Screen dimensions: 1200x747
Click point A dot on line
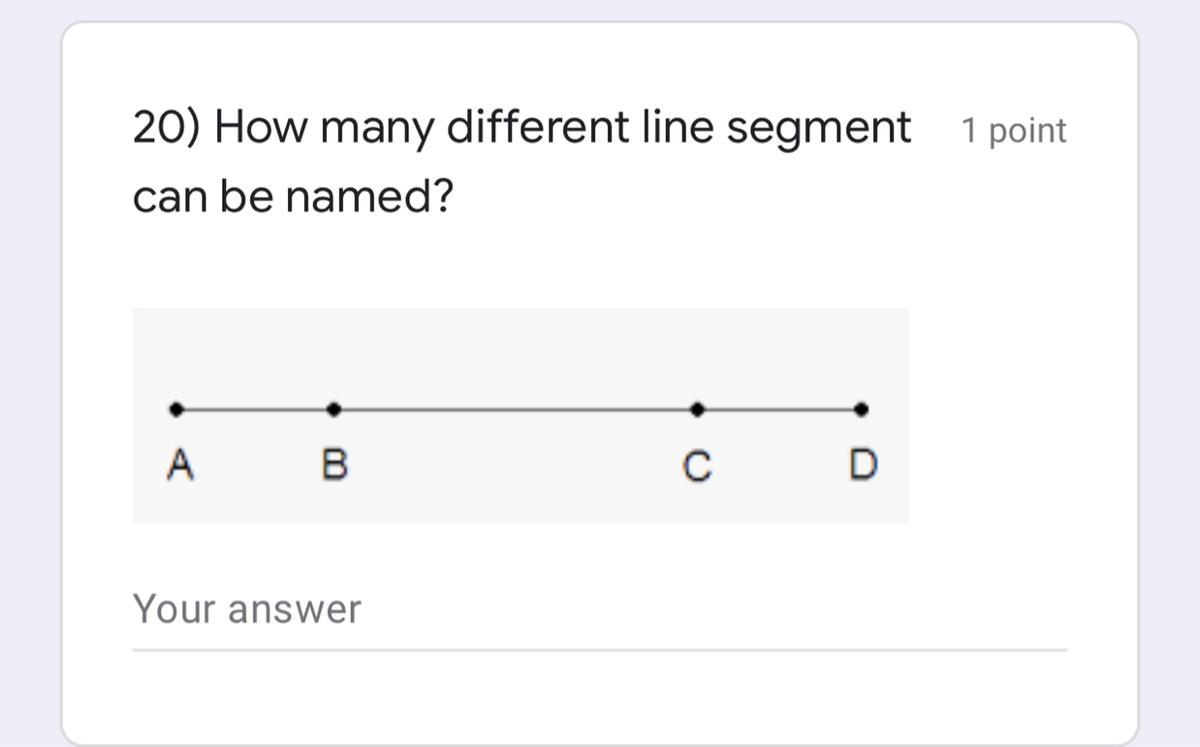tap(176, 409)
